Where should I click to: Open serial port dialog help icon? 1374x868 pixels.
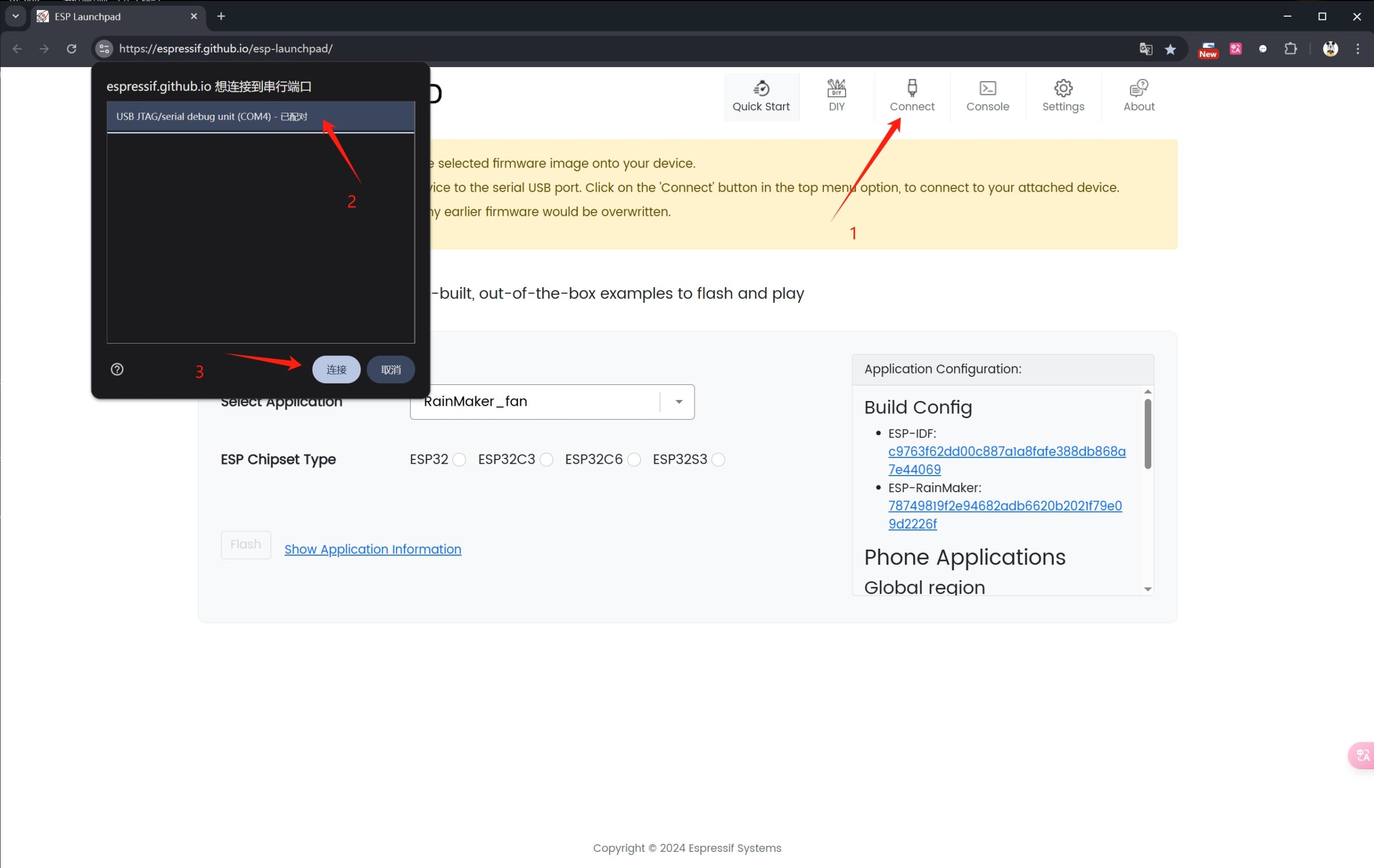(x=117, y=369)
